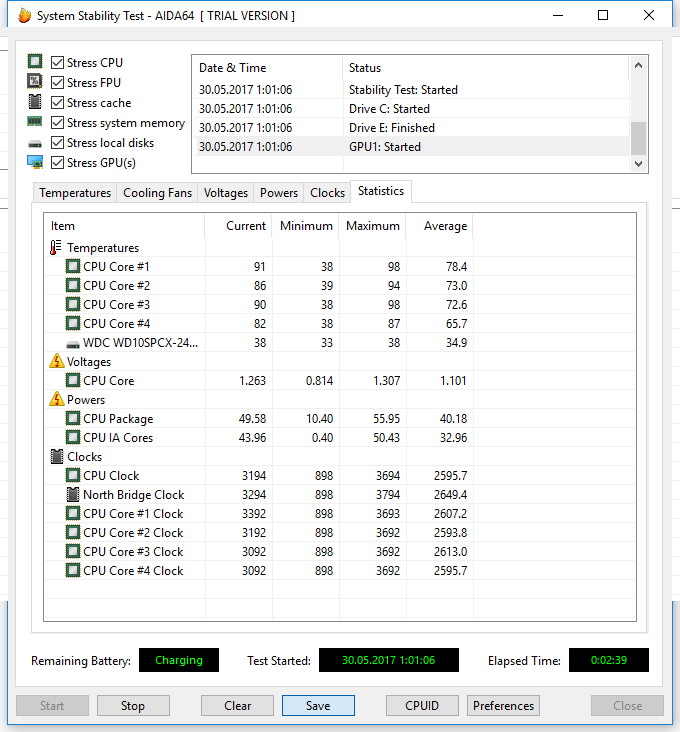680x732 pixels.
Task: Click the Save button
Action: pyautogui.click(x=318, y=705)
